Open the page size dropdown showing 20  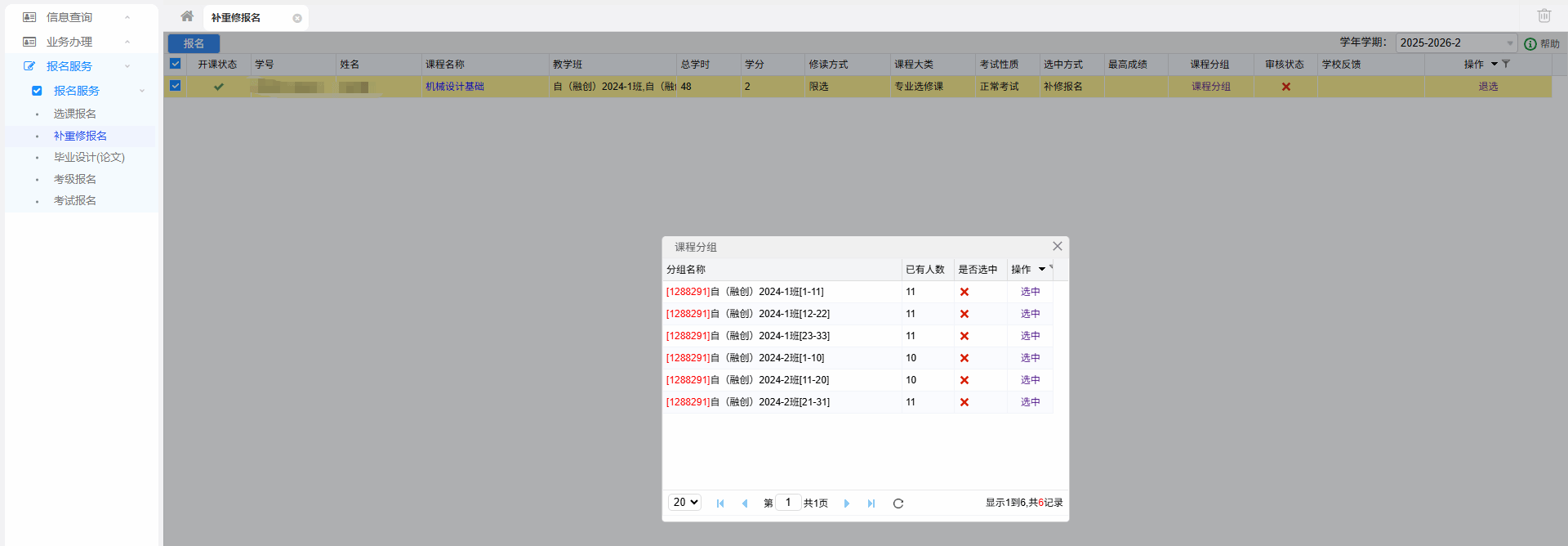tap(684, 503)
